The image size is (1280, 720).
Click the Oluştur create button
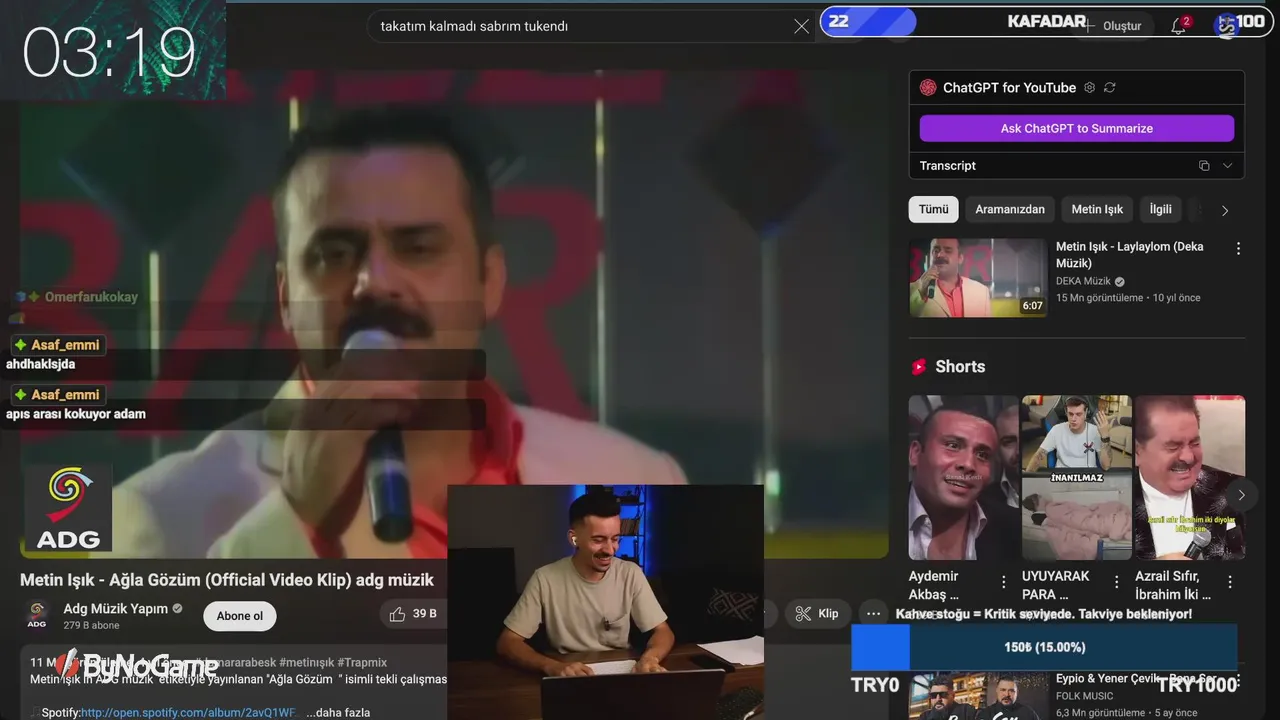point(1114,26)
